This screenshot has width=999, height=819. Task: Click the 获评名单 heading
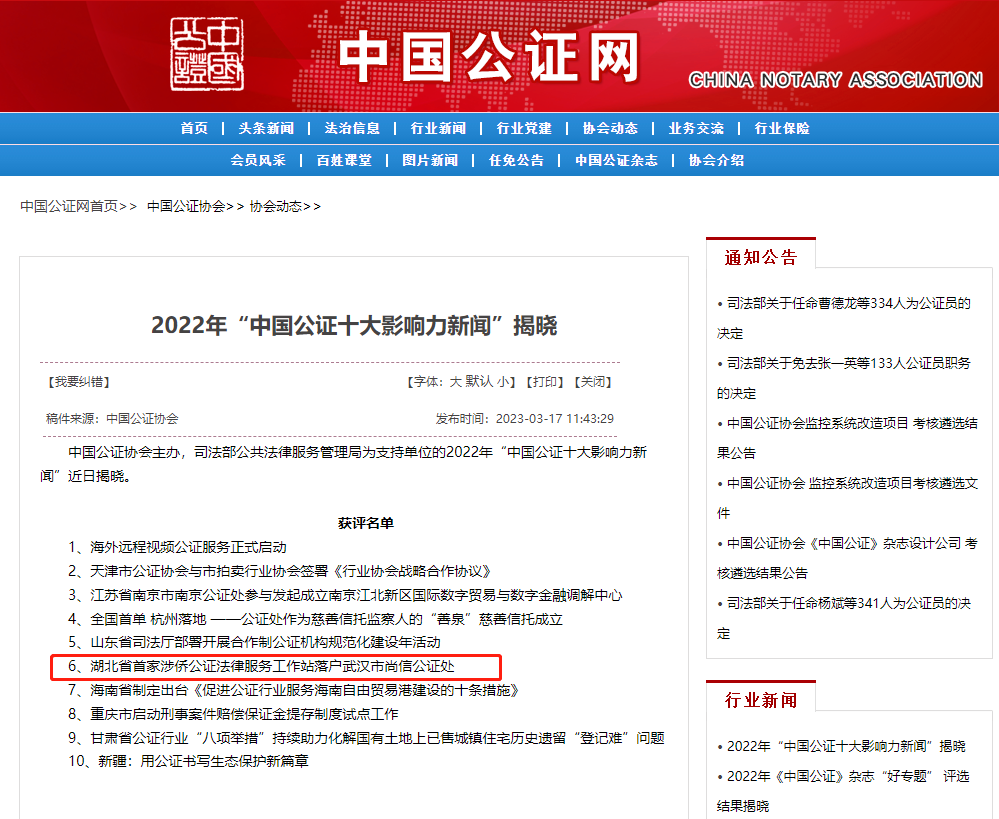[x=366, y=523]
